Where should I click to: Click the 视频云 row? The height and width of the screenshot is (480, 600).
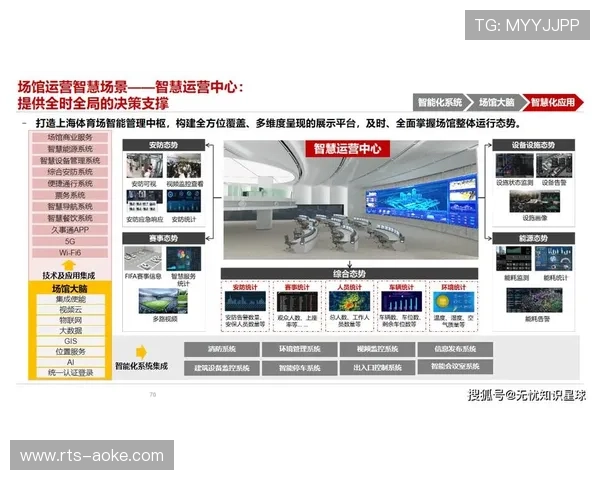(x=70, y=310)
